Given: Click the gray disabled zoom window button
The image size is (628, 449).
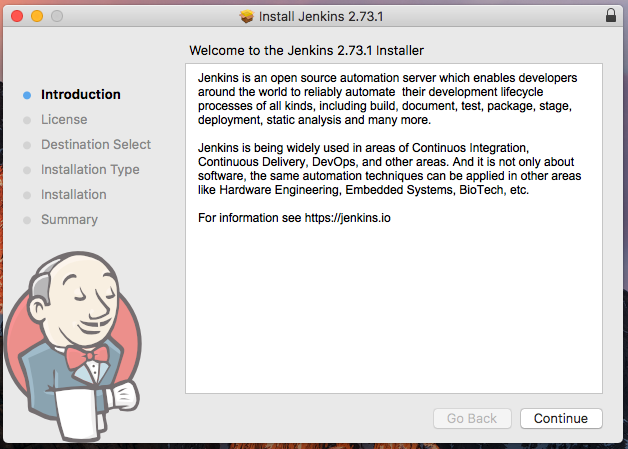Looking at the screenshot, I should pos(57,16).
